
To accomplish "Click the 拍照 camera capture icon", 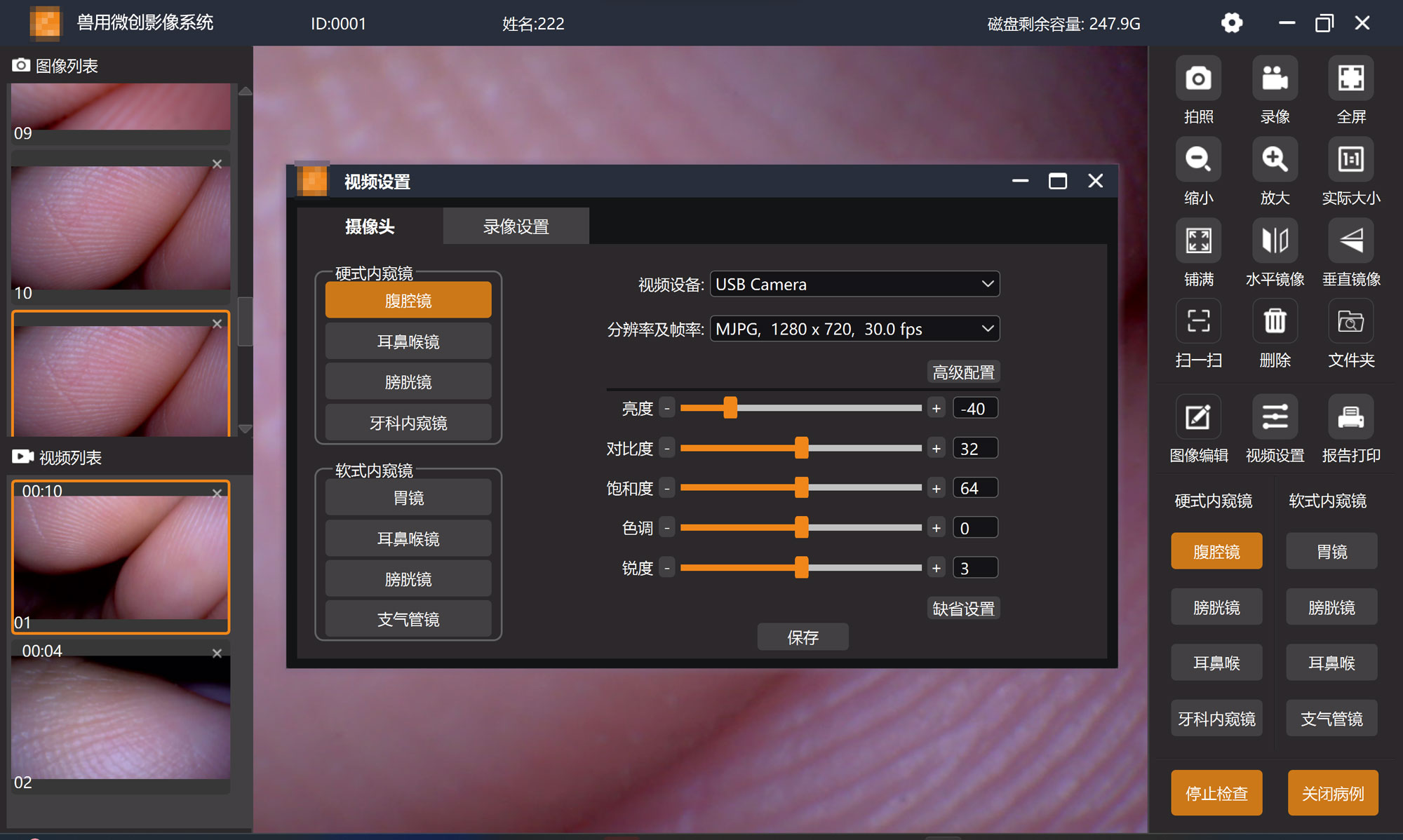I will 1198,79.
